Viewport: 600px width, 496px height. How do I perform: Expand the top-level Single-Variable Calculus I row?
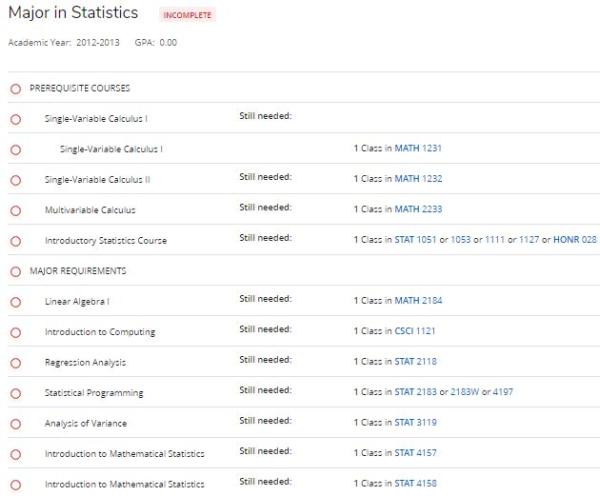click(x=96, y=119)
